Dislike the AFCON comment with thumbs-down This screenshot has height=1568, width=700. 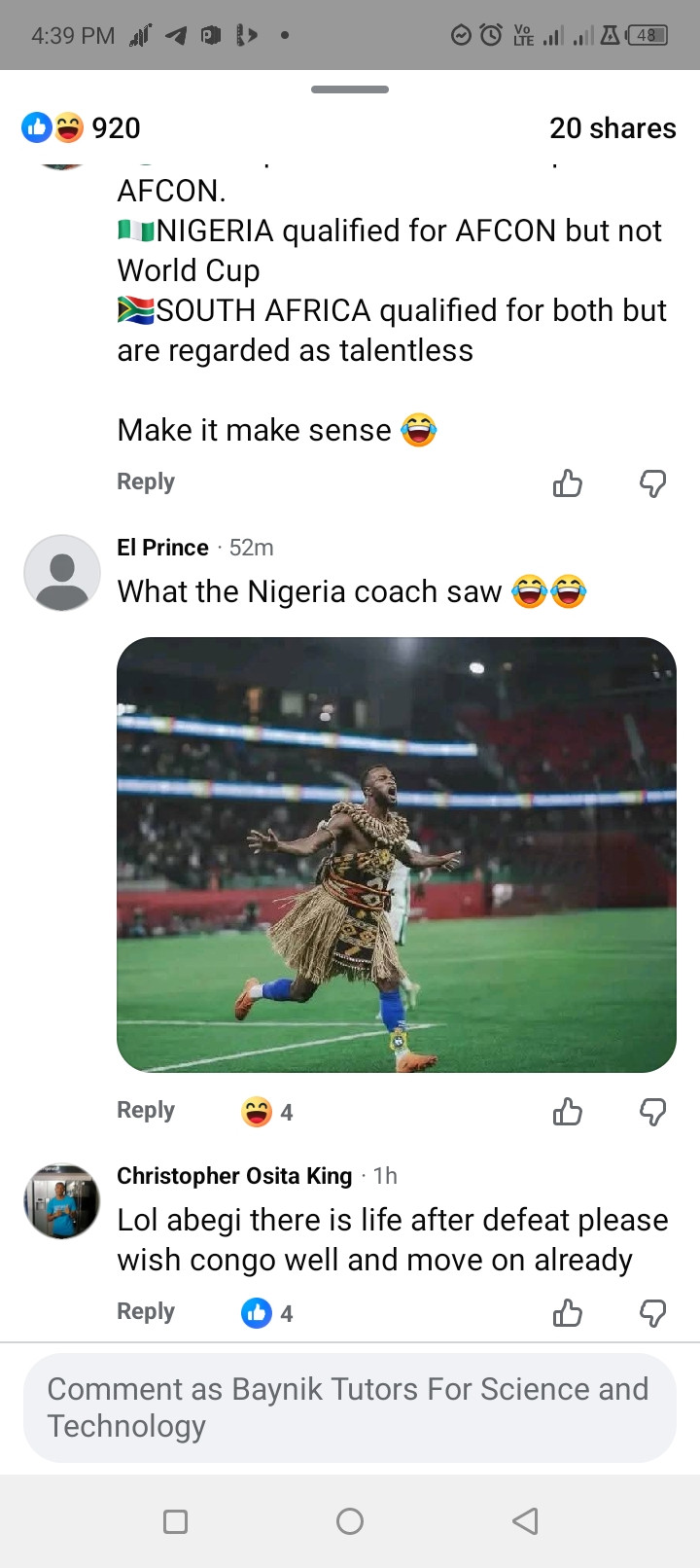(x=652, y=482)
